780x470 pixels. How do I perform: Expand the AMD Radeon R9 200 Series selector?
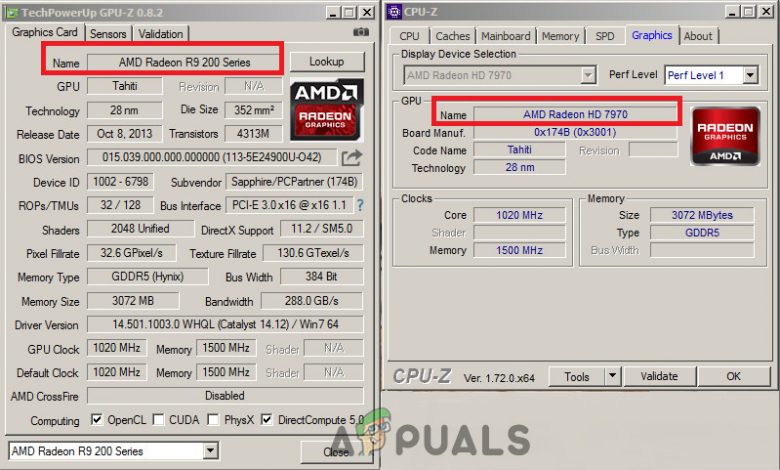pos(210,451)
